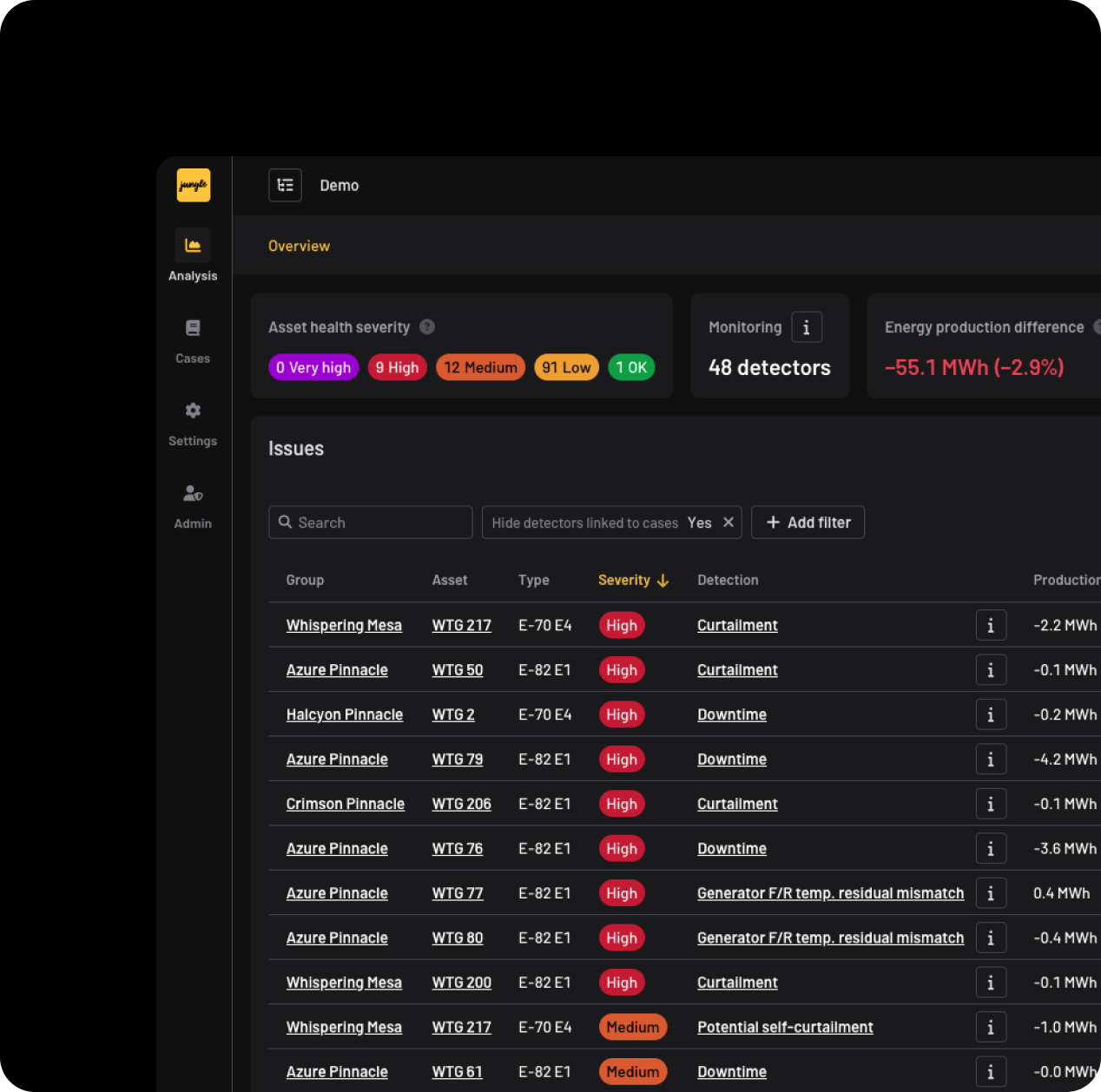Click Medium severity badge for WTG 61
The height and width of the screenshot is (1092, 1101).
coord(633,1072)
